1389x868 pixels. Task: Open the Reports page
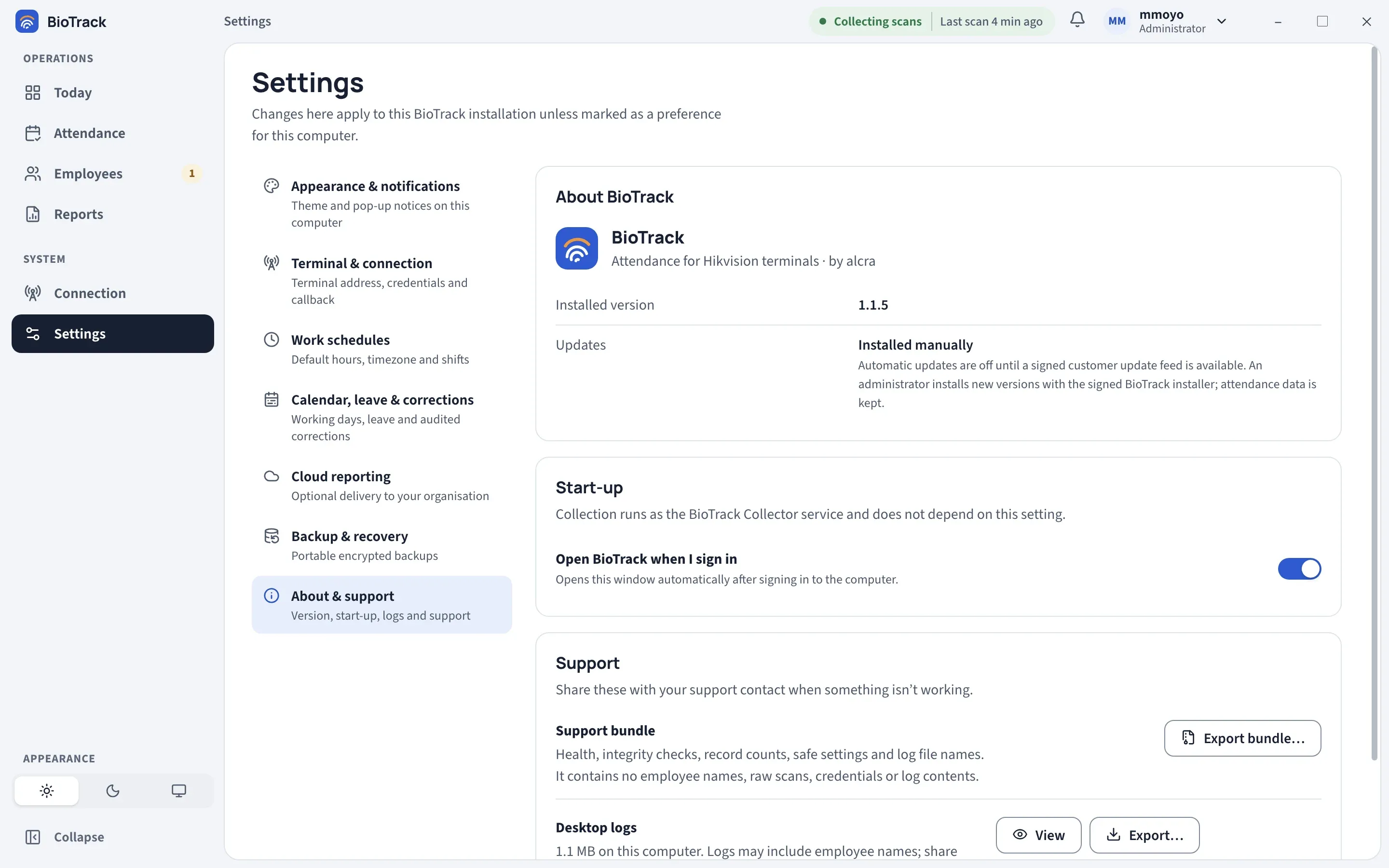tap(112, 214)
